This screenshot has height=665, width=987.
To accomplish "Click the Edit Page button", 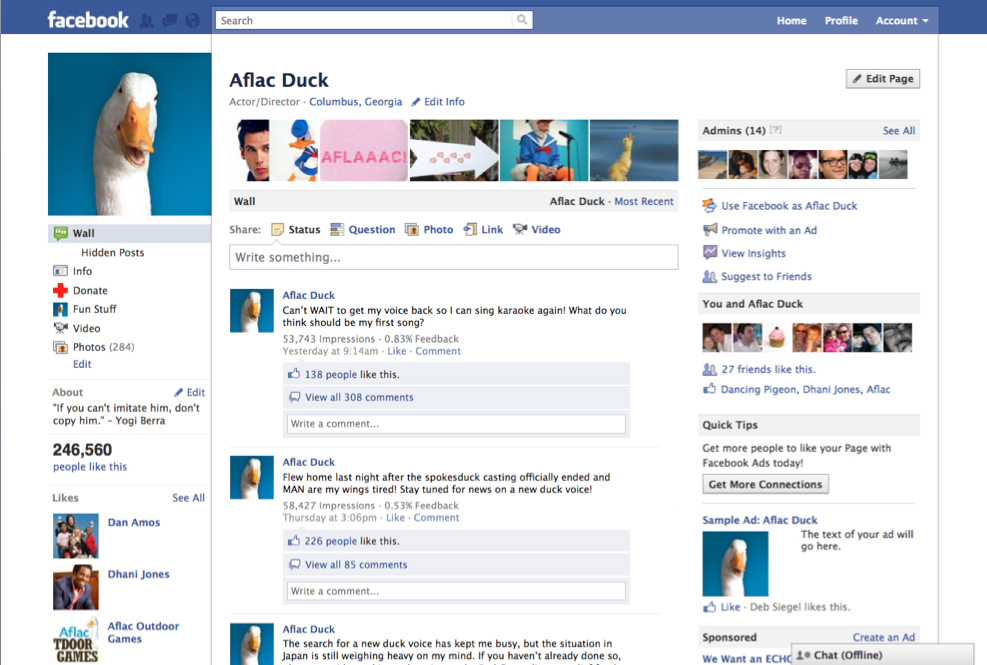I will click(x=882, y=79).
